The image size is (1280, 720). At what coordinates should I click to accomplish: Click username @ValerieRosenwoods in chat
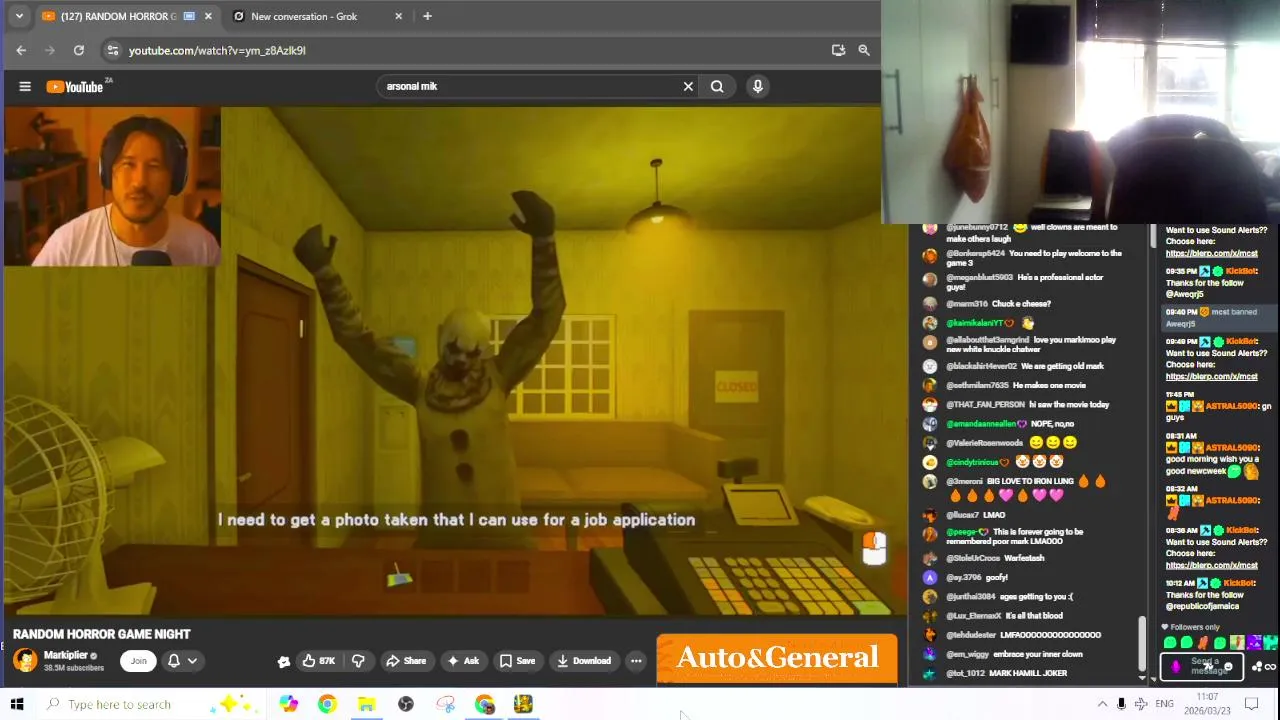pyautogui.click(x=984, y=443)
